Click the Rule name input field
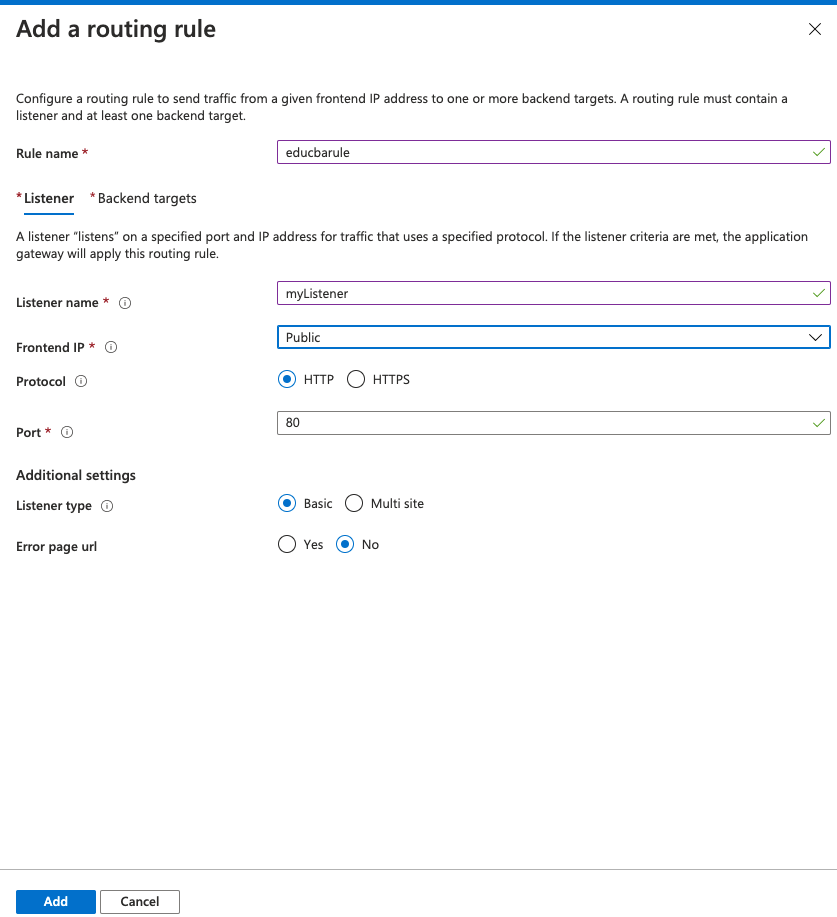837x917 pixels. tap(553, 153)
